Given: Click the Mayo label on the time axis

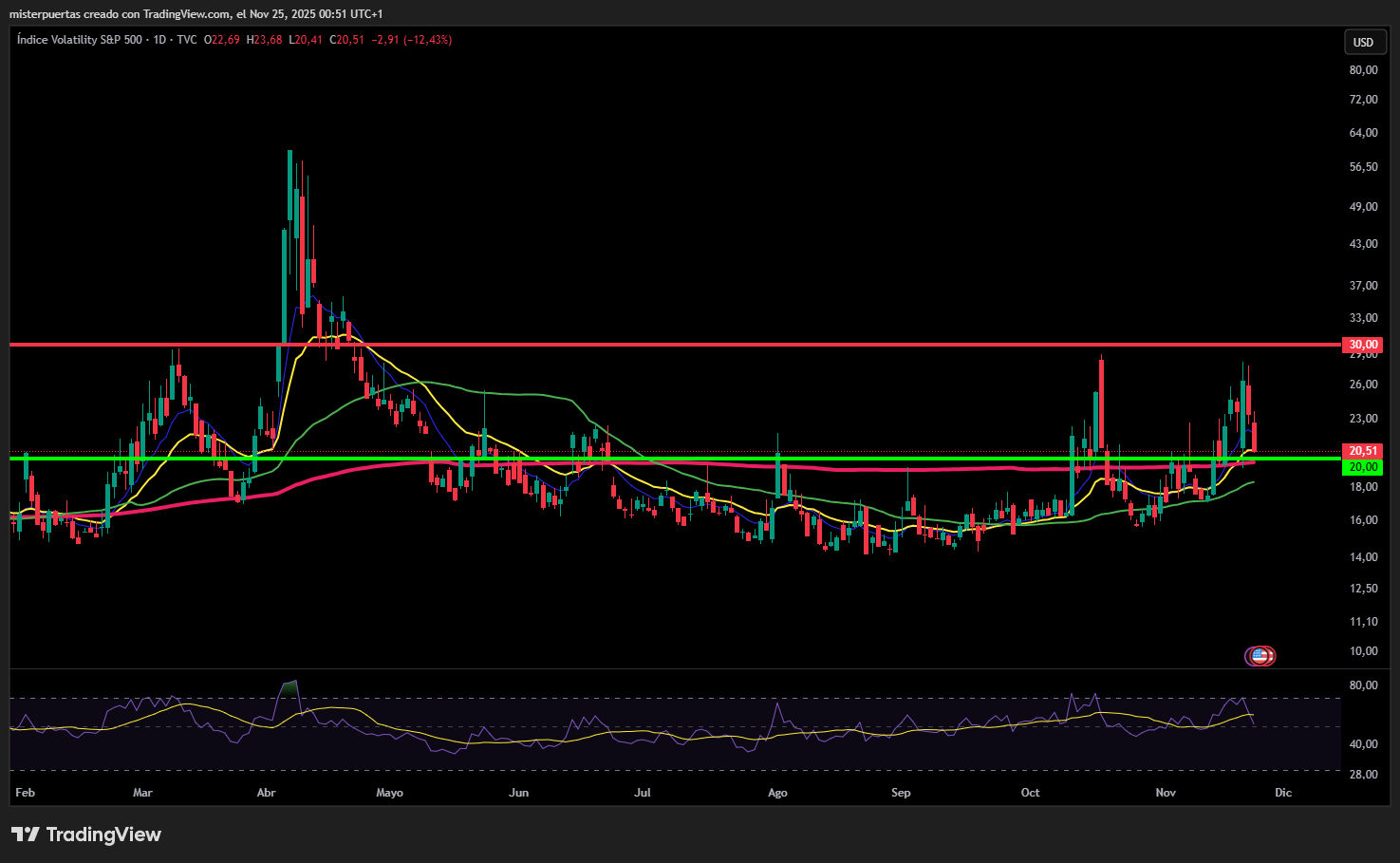Looking at the screenshot, I should 389,793.
